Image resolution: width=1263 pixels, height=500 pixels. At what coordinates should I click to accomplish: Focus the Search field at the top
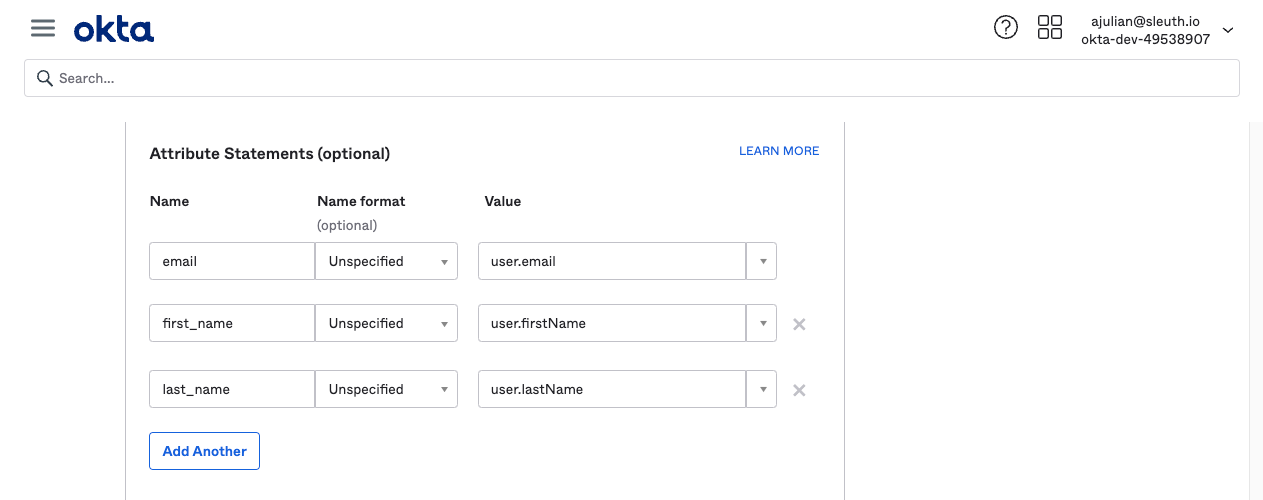(x=640, y=78)
